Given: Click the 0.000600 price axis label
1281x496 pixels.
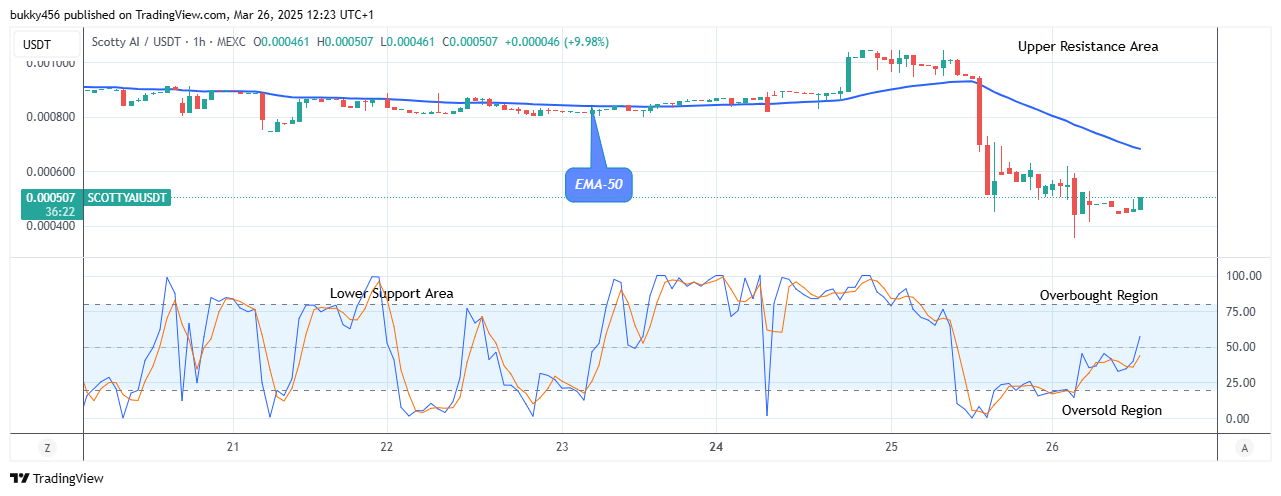Looking at the screenshot, I should coord(49,171).
